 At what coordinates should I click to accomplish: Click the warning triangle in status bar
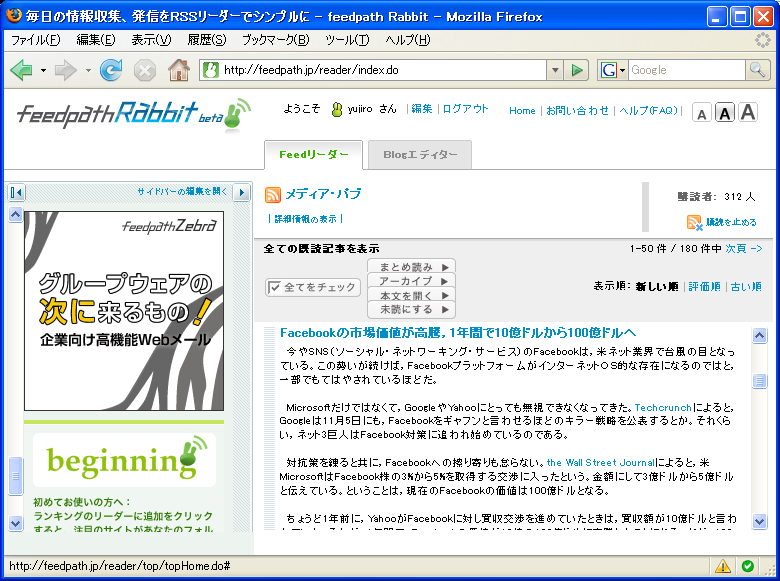723,566
